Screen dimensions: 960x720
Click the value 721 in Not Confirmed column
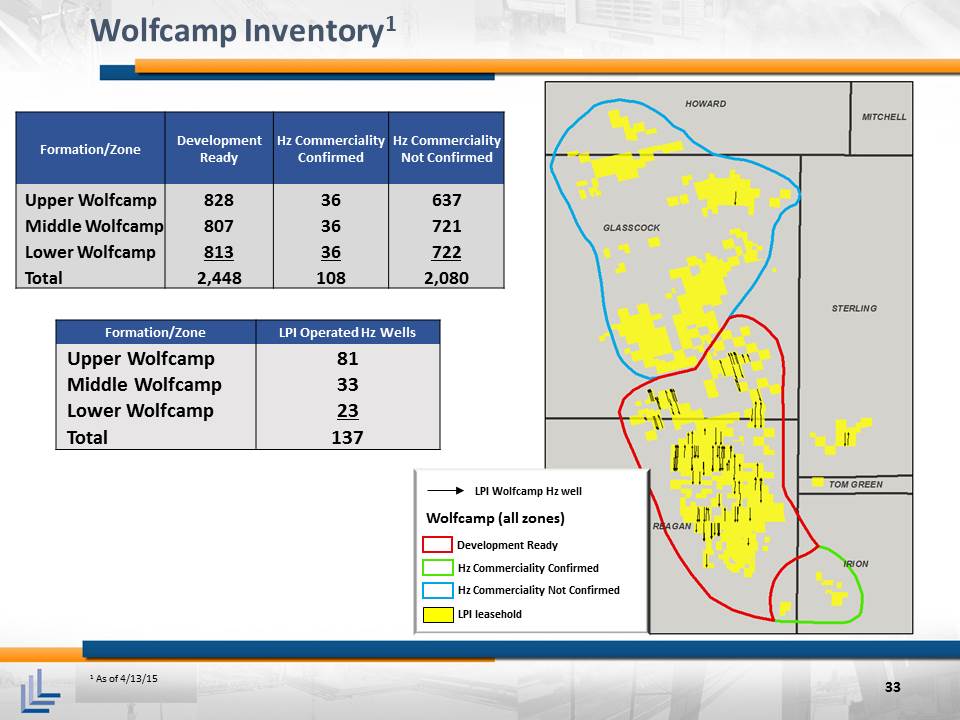(x=446, y=226)
